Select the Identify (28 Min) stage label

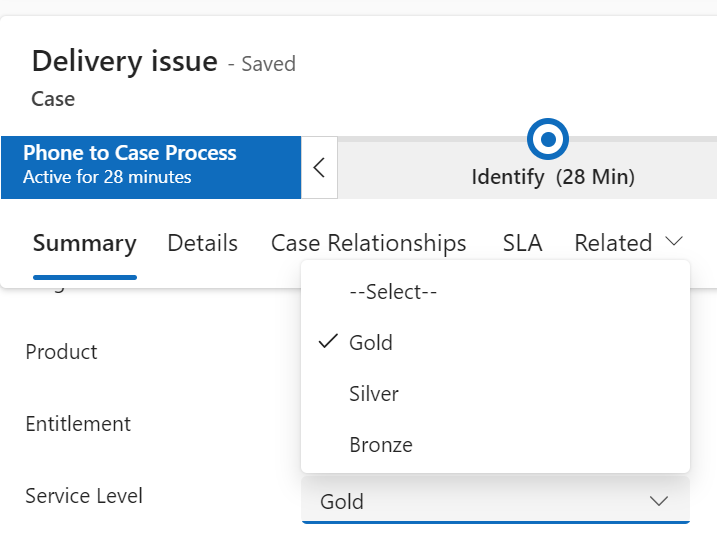click(553, 178)
